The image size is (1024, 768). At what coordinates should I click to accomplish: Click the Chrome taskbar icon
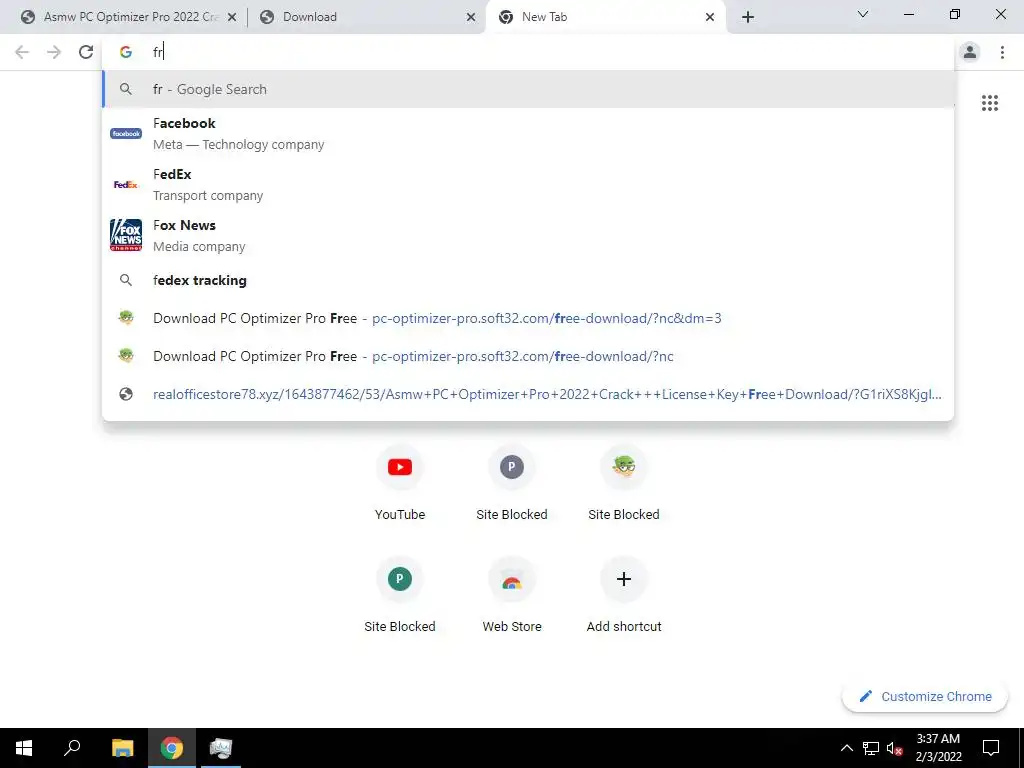pyautogui.click(x=172, y=748)
